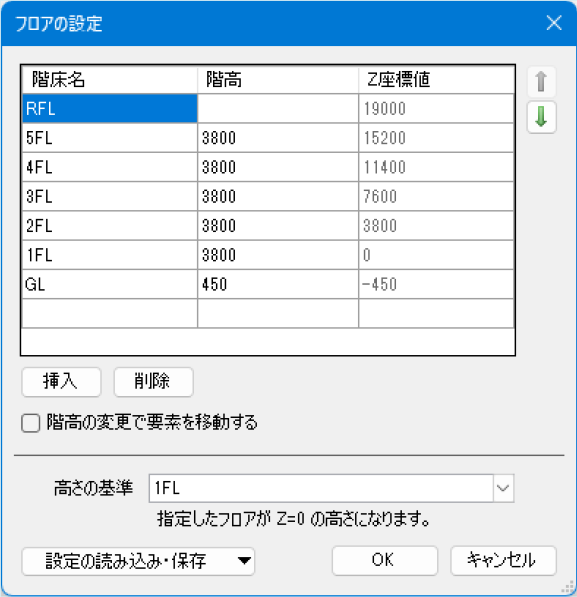
Task: Click the green move-down arrow icon
Action: (x=541, y=117)
